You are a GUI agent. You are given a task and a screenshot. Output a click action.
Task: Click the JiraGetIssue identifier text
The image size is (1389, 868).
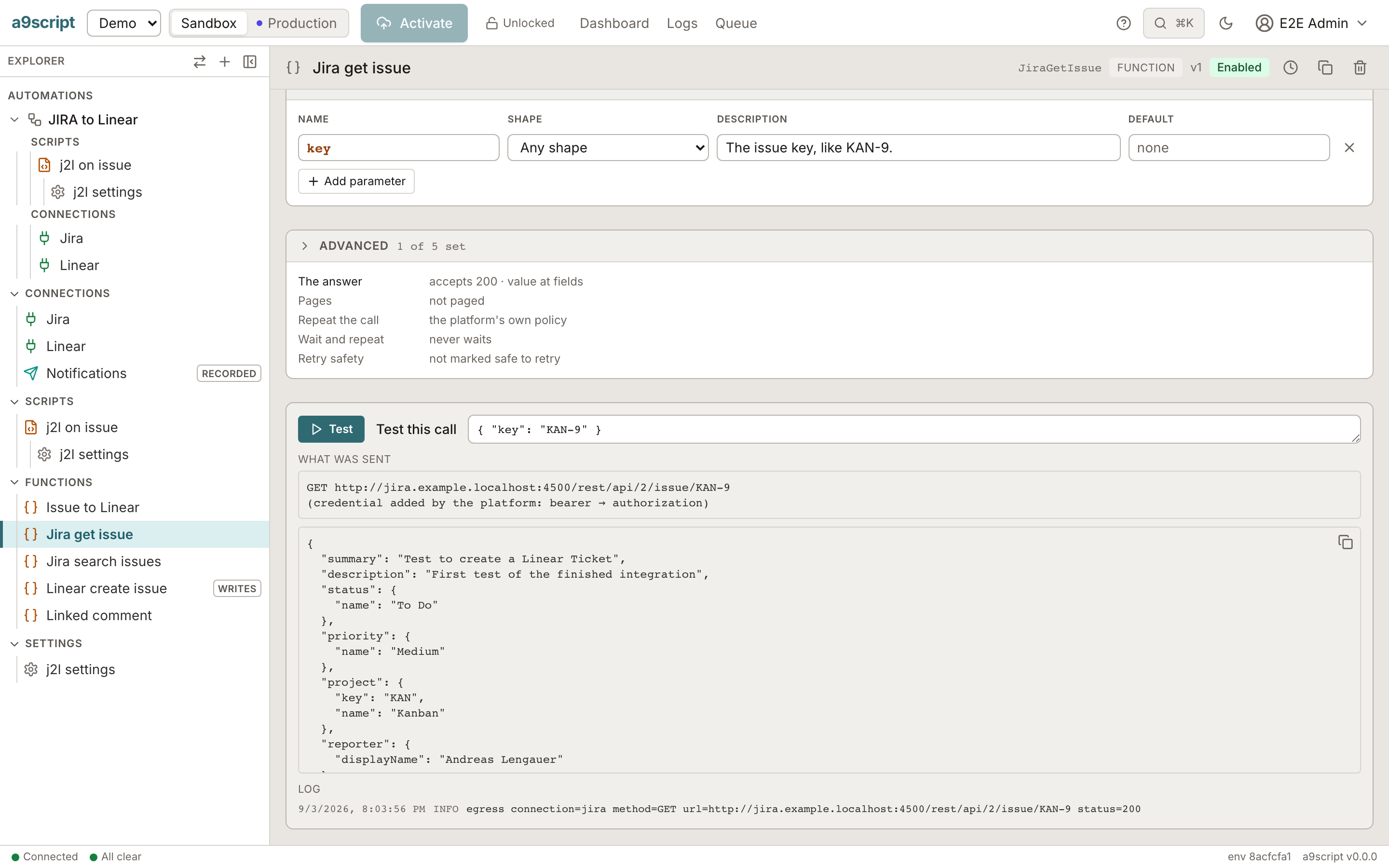1060,68
